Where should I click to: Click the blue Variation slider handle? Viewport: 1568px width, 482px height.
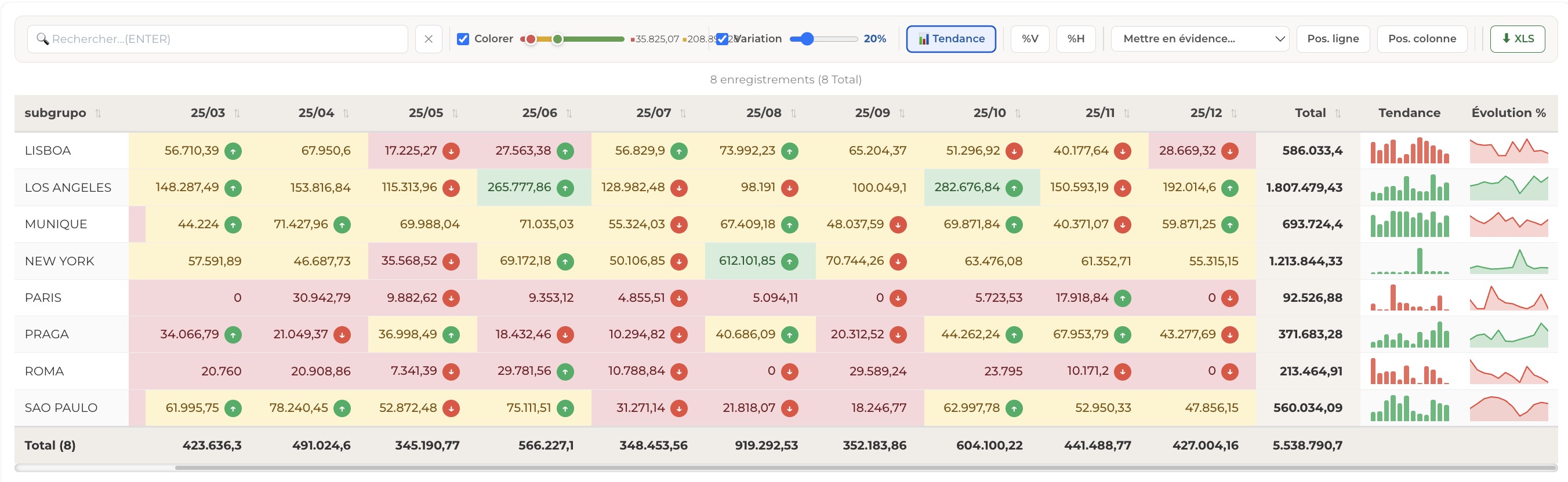point(807,39)
